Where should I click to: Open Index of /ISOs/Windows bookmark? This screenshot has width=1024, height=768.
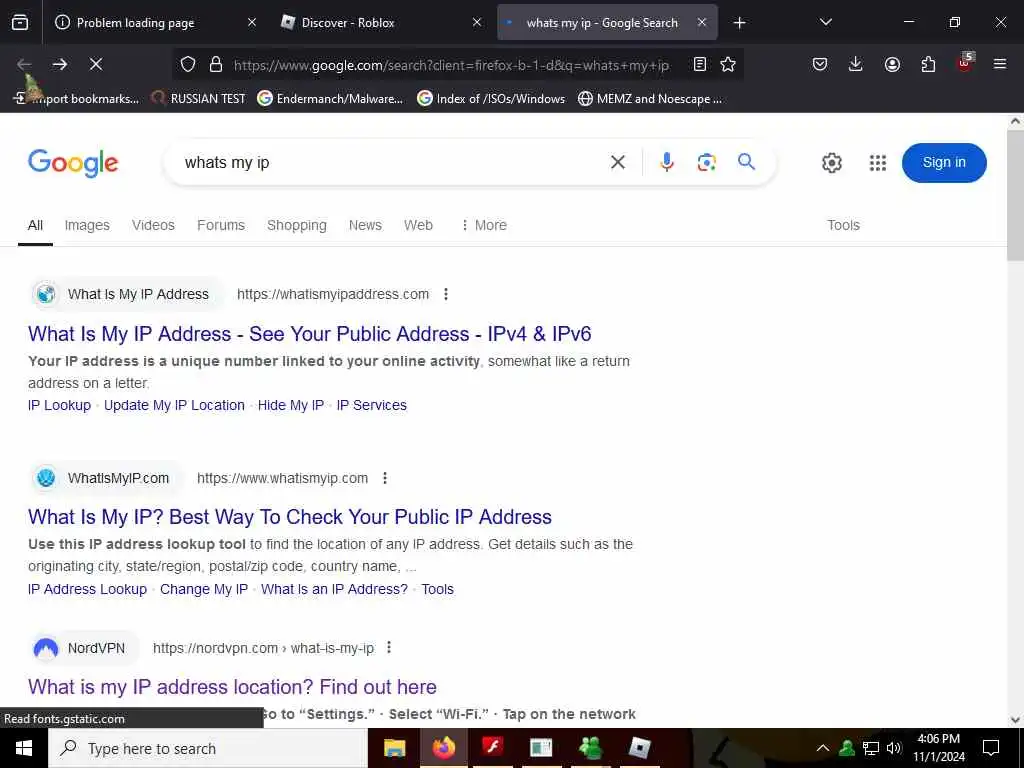pyautogui.click(x=491, y=99)
